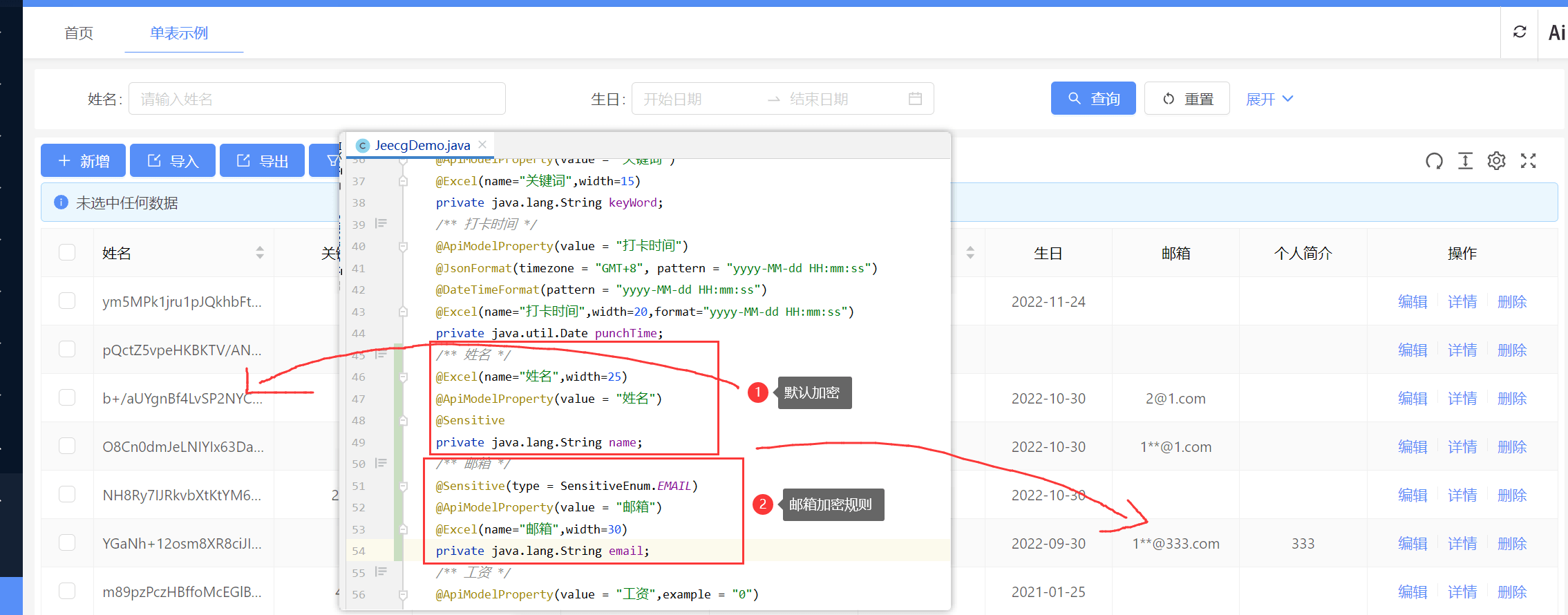The image size is (1568, 615).
Task: Check the row starting with ym5MPk1jru1
Action: pos(67,301)
